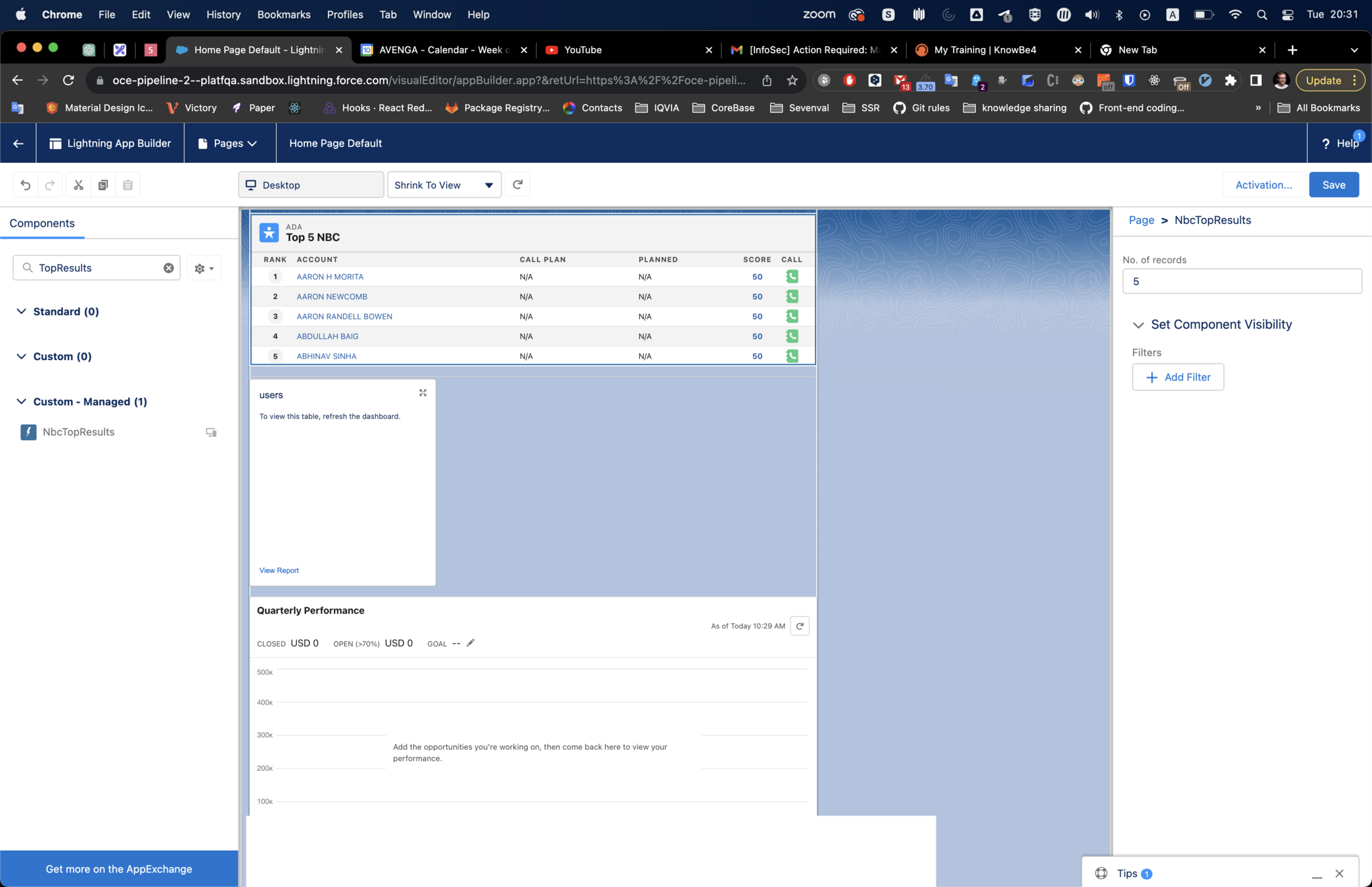
Task: Click the undo arrow in builder toolbar
Action: [26, 185]
